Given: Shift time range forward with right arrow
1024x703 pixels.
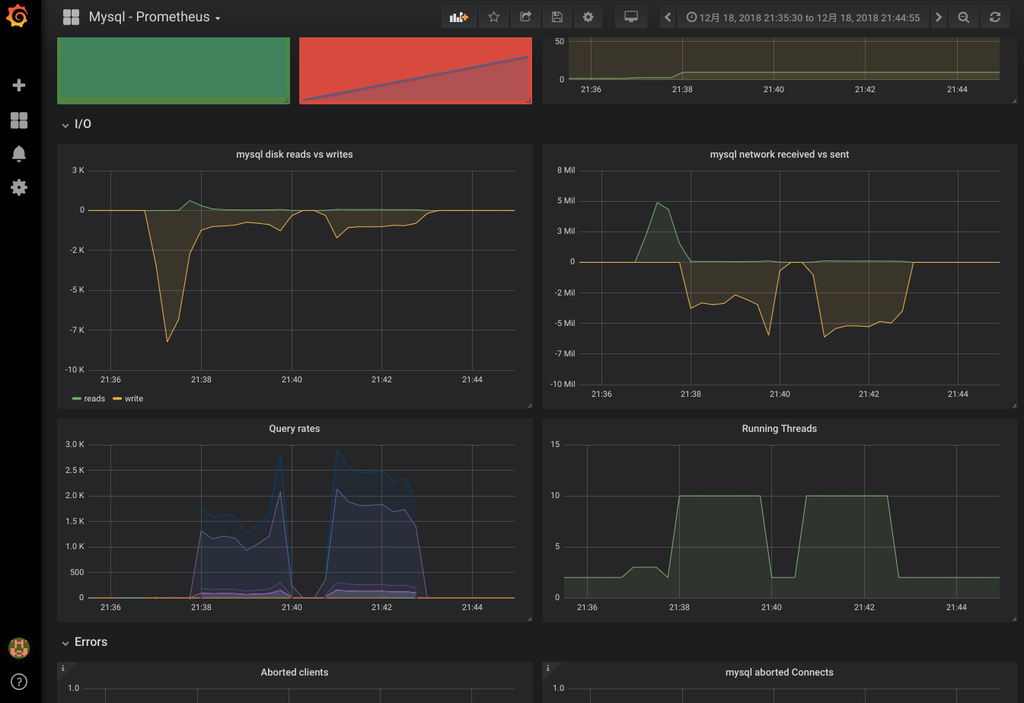Looking at the screenshot, I should tap(938, 17).
